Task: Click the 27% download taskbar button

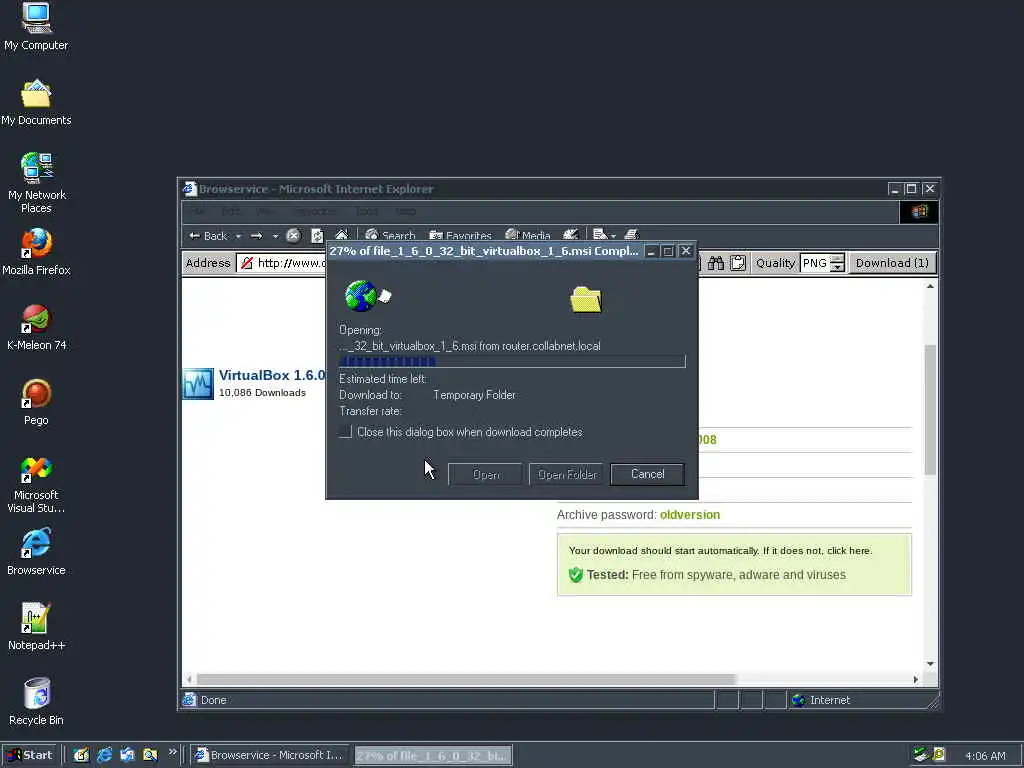Action: [x=433, y=756]
